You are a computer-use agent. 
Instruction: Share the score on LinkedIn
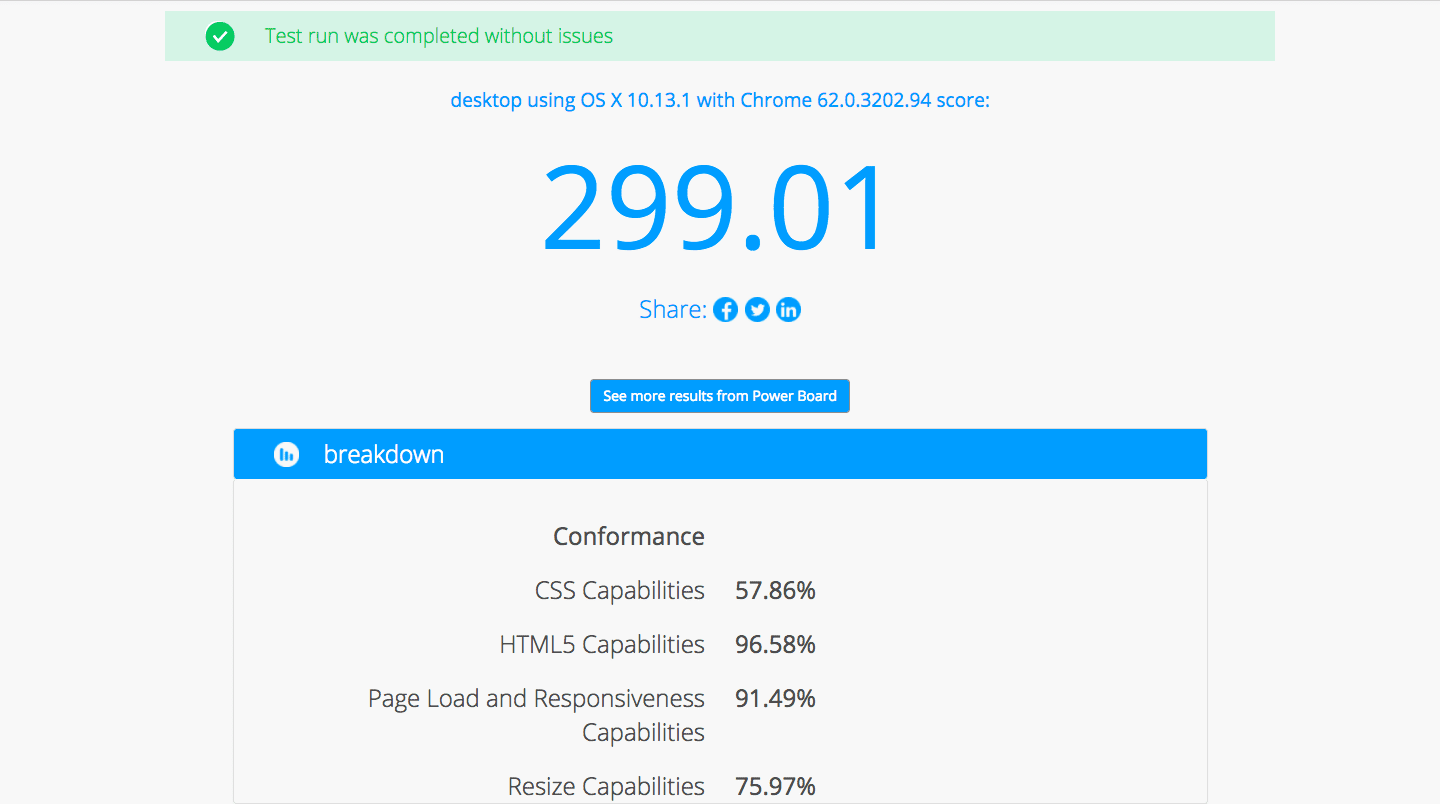(788, 310)
